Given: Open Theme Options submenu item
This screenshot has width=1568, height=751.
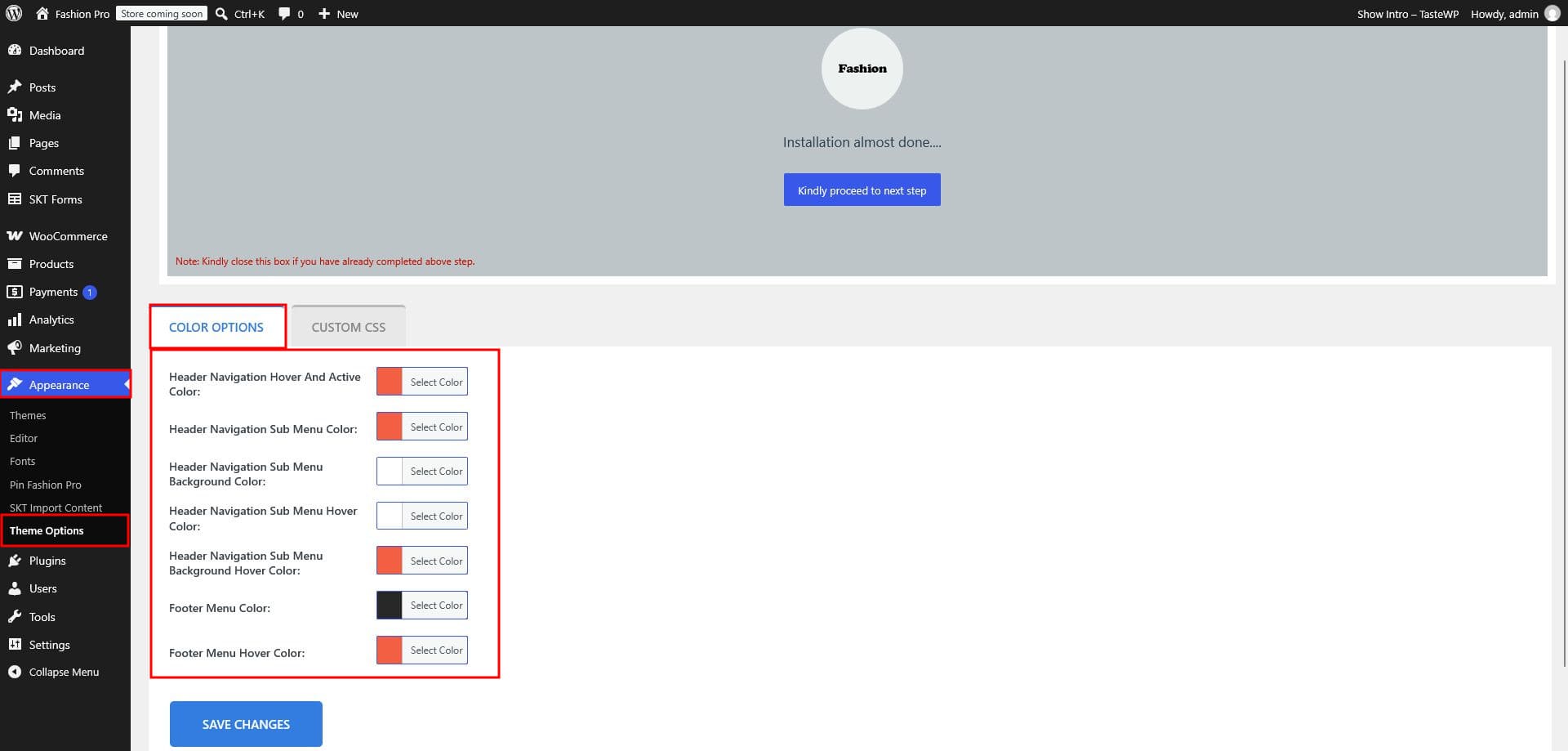Looking at the screenshot, I should (47, 530).
